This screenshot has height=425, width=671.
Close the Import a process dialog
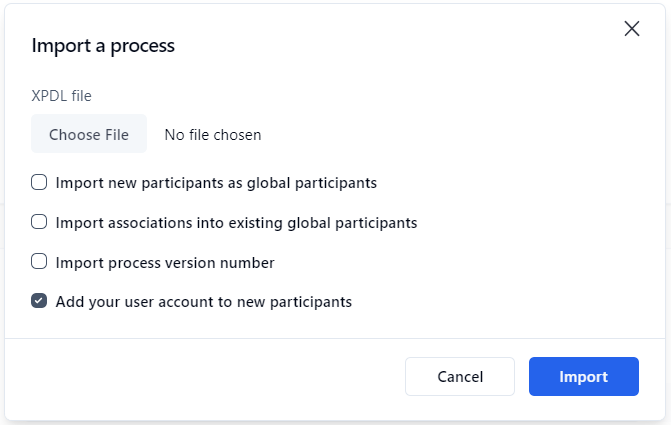[x=631, y=29]
